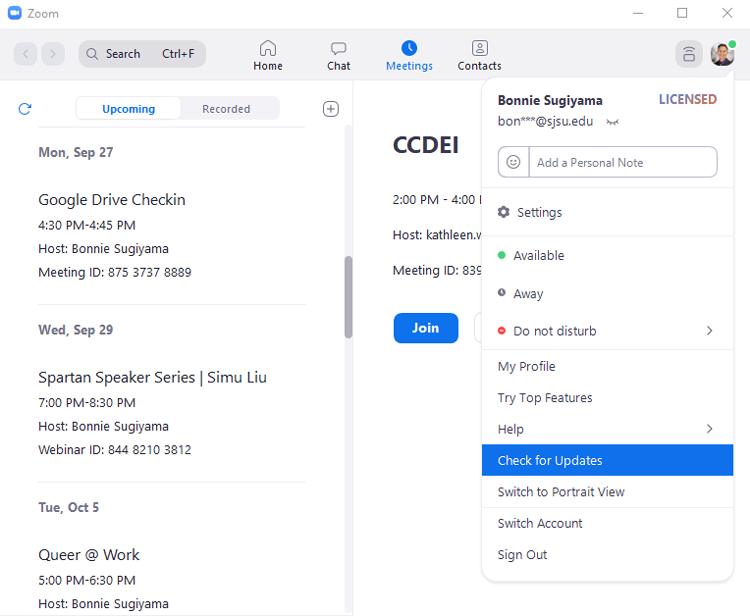Toggle email visibility eye icon

pyautogui.click(x=613, y=122)
